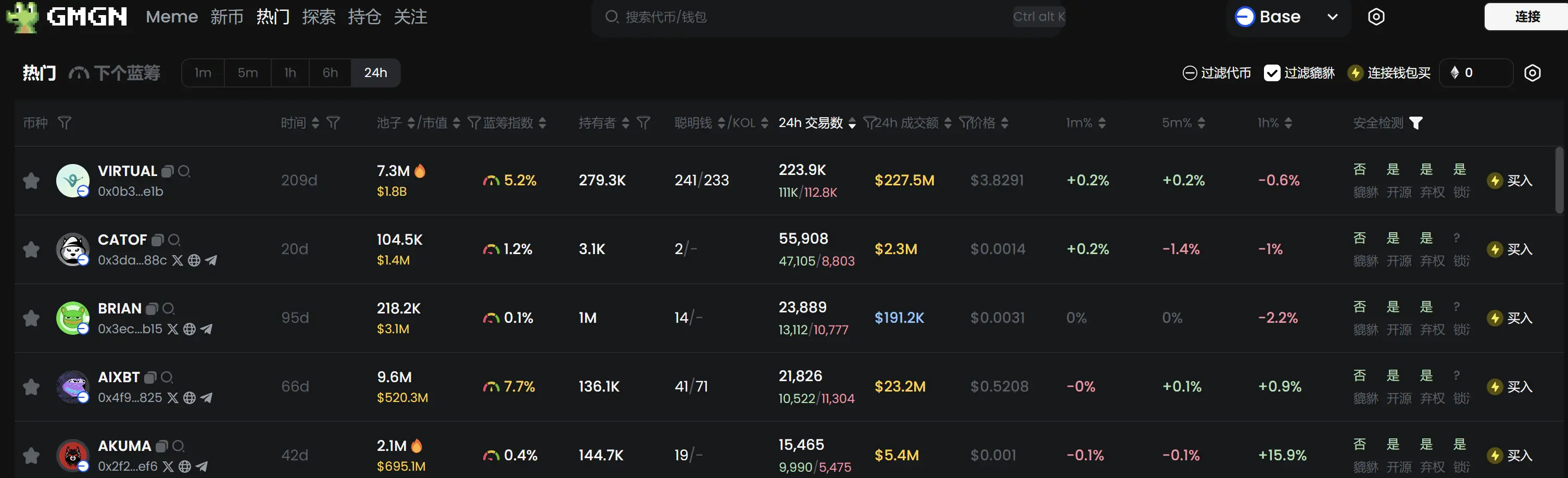Screen dimensions: 1568x478
Task: Open AIXBT's website globe icon
Action: click(x=189, y=398)
